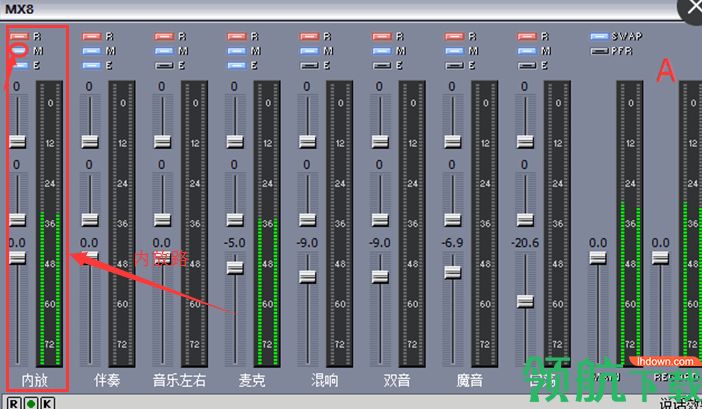
Task: Toggle the R button on the 音乐左右 channel
Action: 164,36
